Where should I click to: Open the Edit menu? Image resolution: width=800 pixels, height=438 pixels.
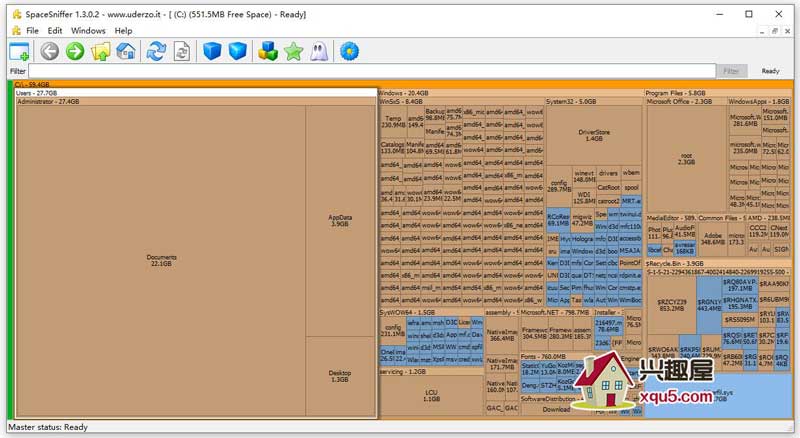click(55, 31)
